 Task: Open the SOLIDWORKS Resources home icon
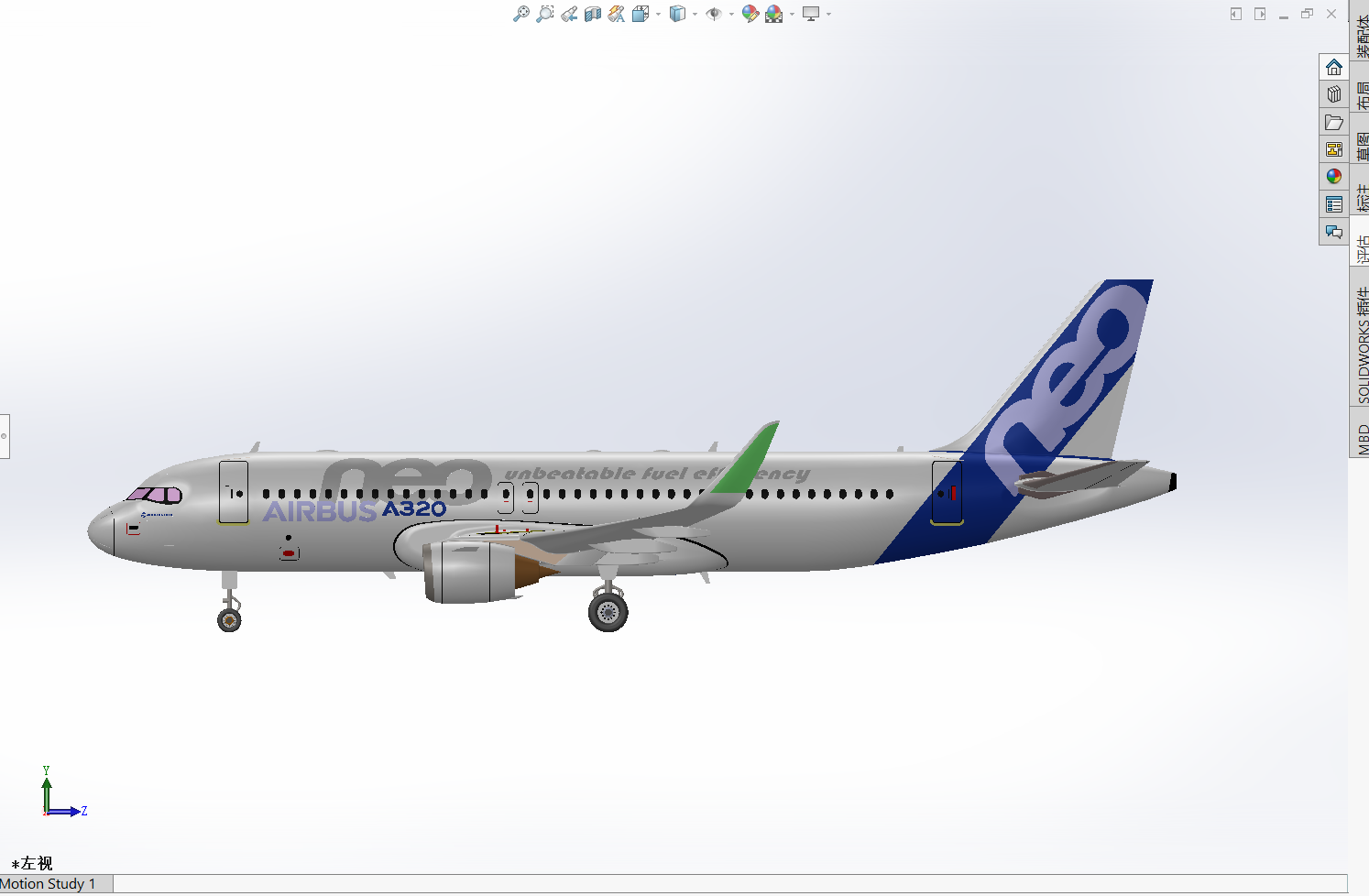[x=1334, y=67]
